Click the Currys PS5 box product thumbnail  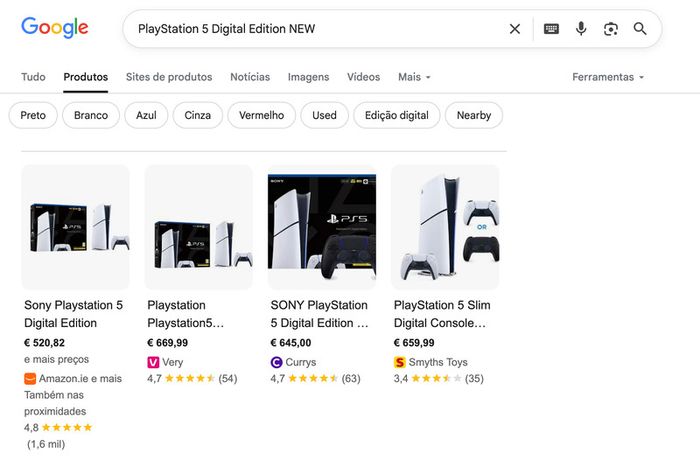pos(322,227)
